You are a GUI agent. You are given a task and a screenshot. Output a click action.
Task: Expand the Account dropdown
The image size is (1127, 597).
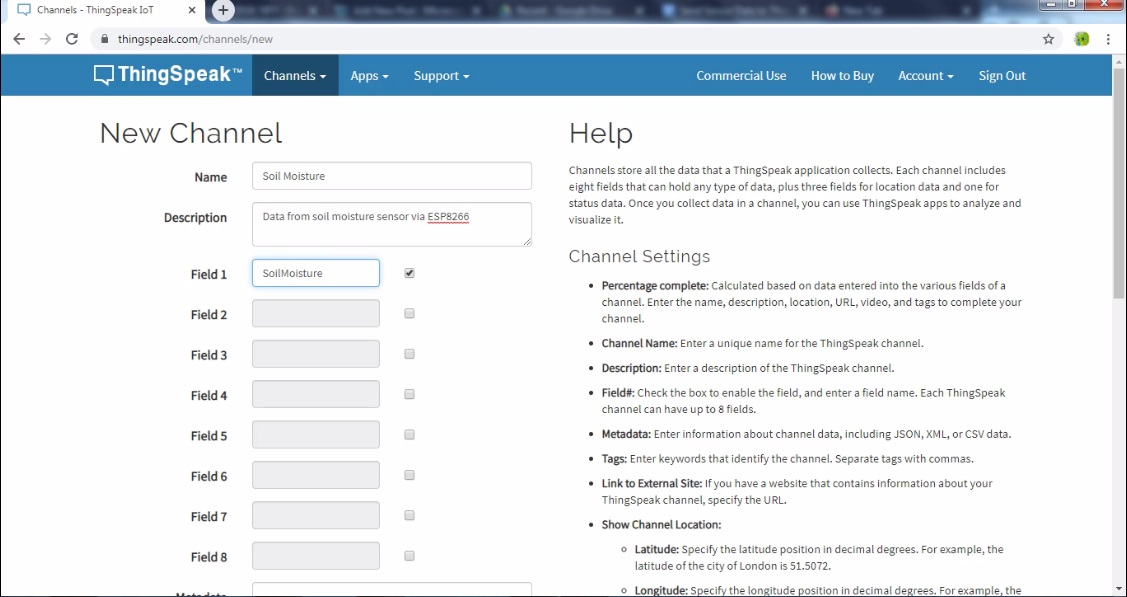click(x=925, y=76)
